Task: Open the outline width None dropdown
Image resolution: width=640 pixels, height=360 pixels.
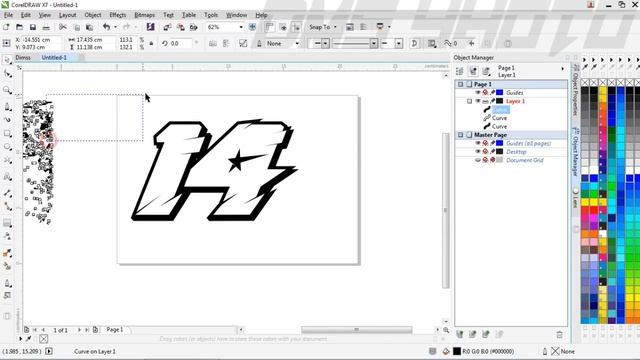Action: 297,43
